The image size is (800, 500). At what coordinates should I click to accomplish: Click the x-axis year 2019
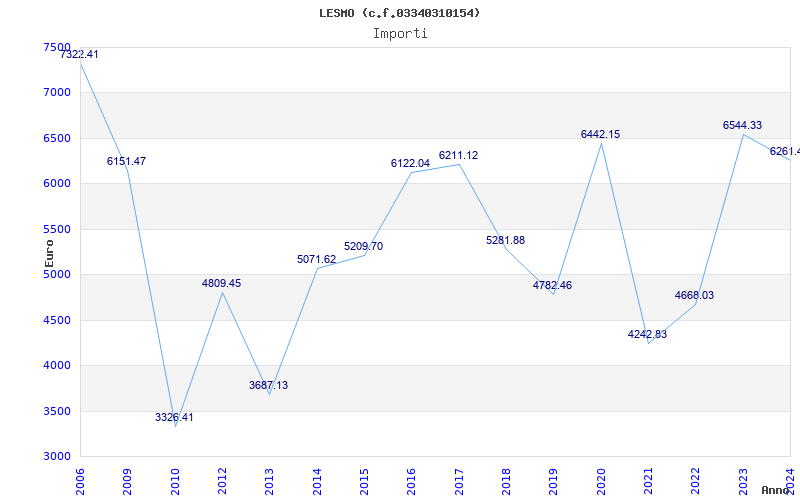click(554, 482)
